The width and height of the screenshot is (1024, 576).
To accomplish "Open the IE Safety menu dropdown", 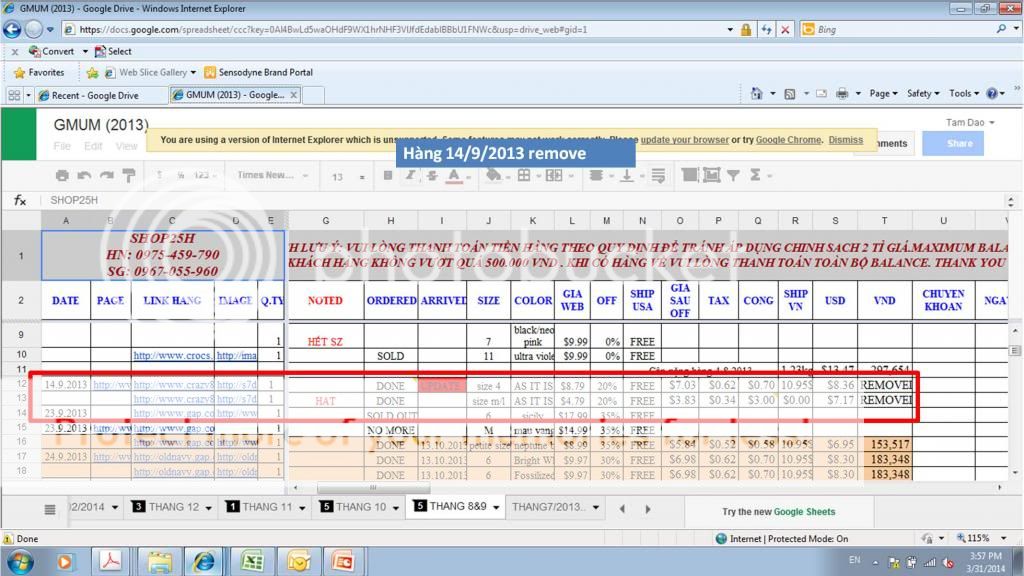I will pos(923,93).
